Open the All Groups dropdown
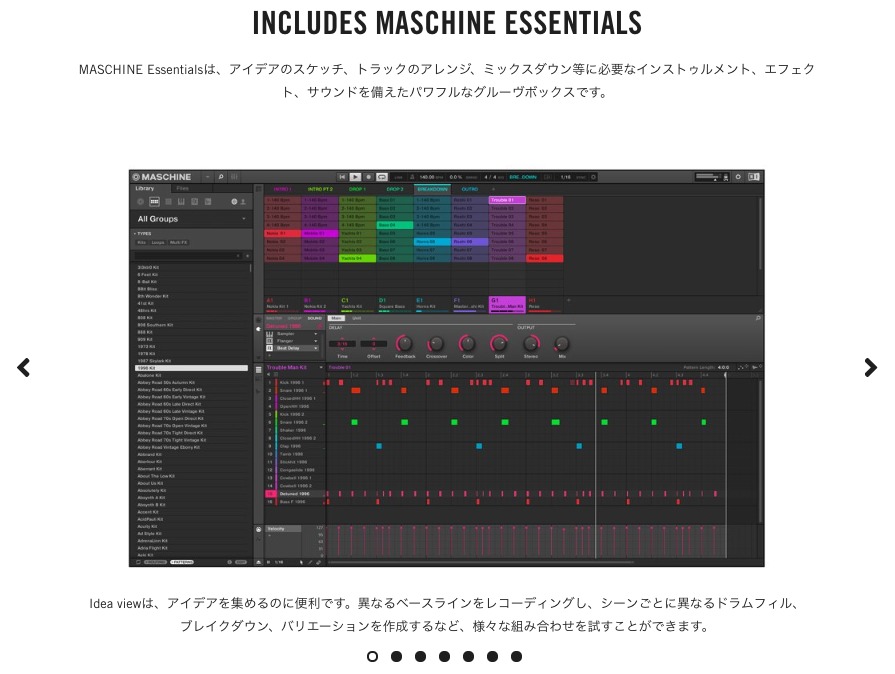Image resolution: width=895 pixels, height=674 pixels. coord(191,219)
